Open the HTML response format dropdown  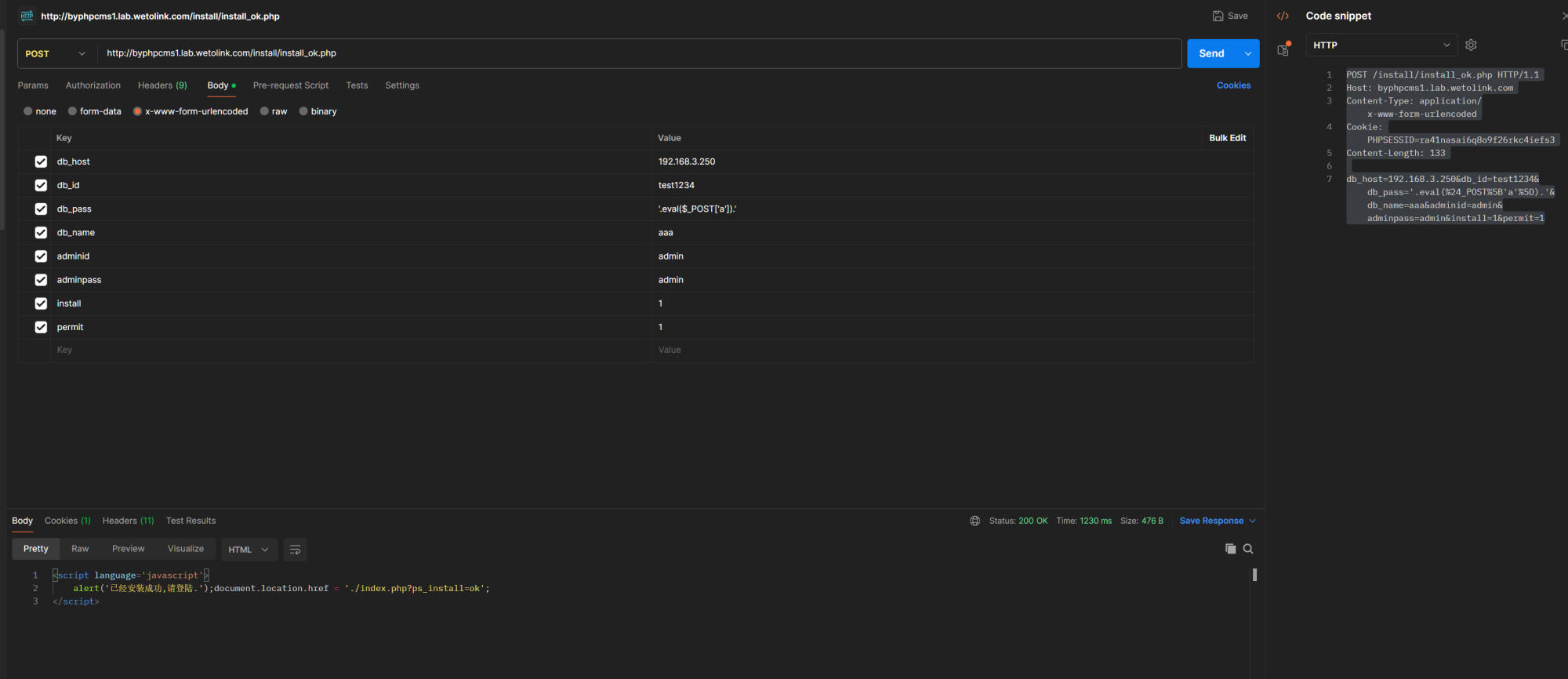click(x=248, y=550)
